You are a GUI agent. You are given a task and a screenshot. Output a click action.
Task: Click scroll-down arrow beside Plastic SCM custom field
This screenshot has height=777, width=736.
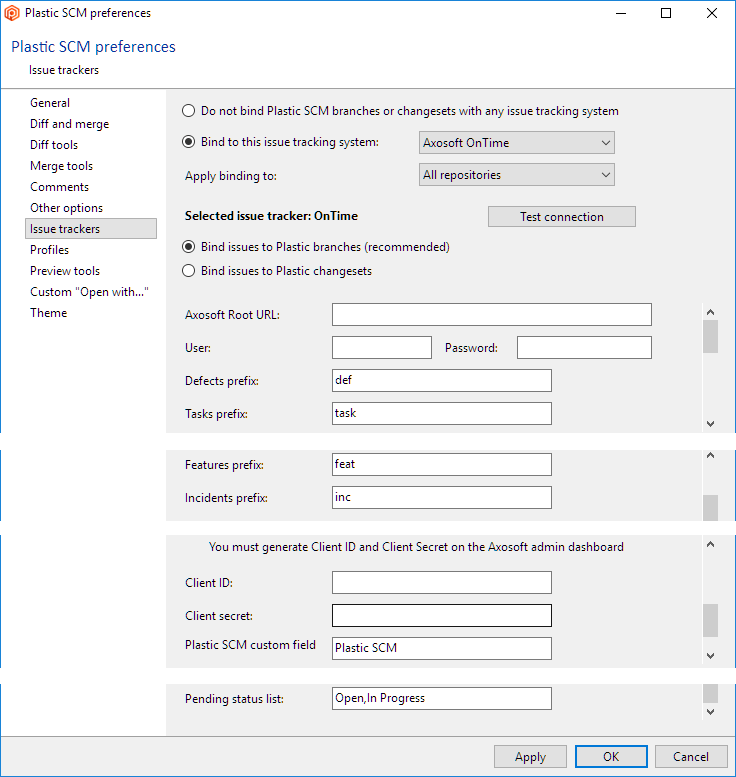pyautogui.click(x=710, y=656)
